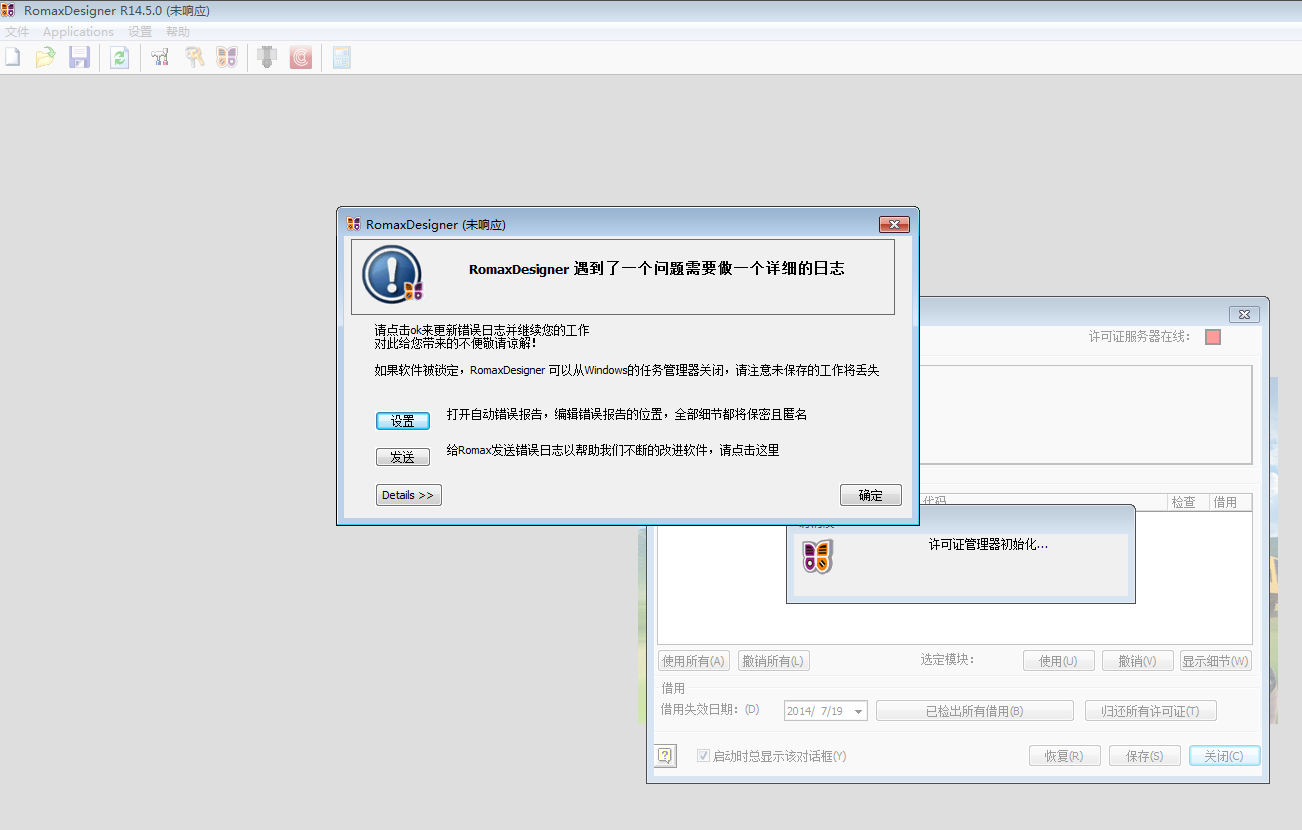Screen dimensions: 1302x830
Task: Click the 检查 column header
Action: (x=1189, y=502)
